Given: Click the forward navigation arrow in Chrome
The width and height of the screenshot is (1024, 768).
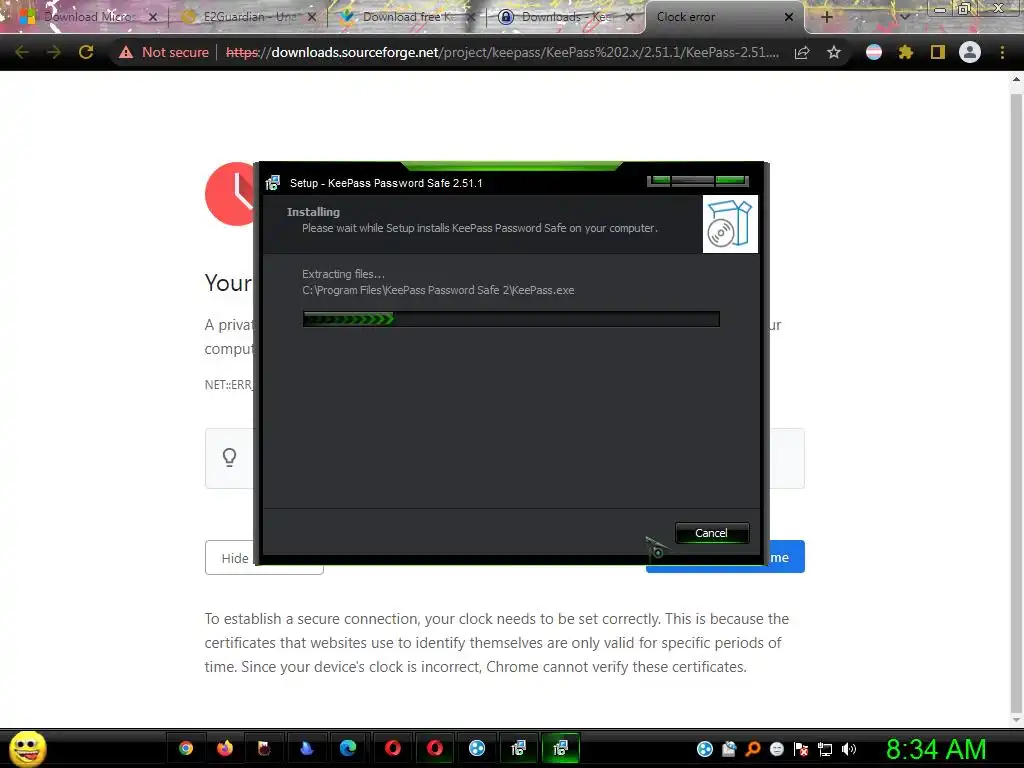Looking at the screenshot, I should (54, 52).
